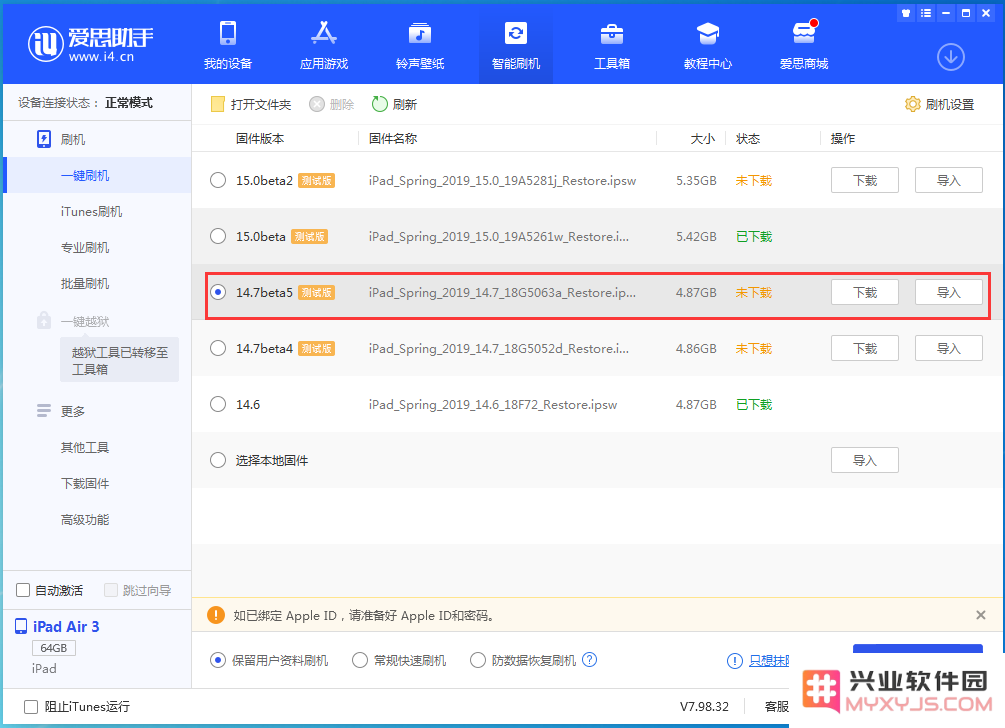This screenshot has width=1005, height=728.
Task: Import firmware for the 14.7beta5 row
Action: (949, 292)
